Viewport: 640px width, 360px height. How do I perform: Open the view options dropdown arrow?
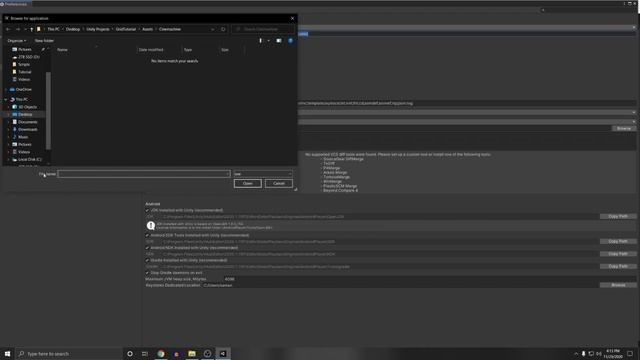point(269,41)
